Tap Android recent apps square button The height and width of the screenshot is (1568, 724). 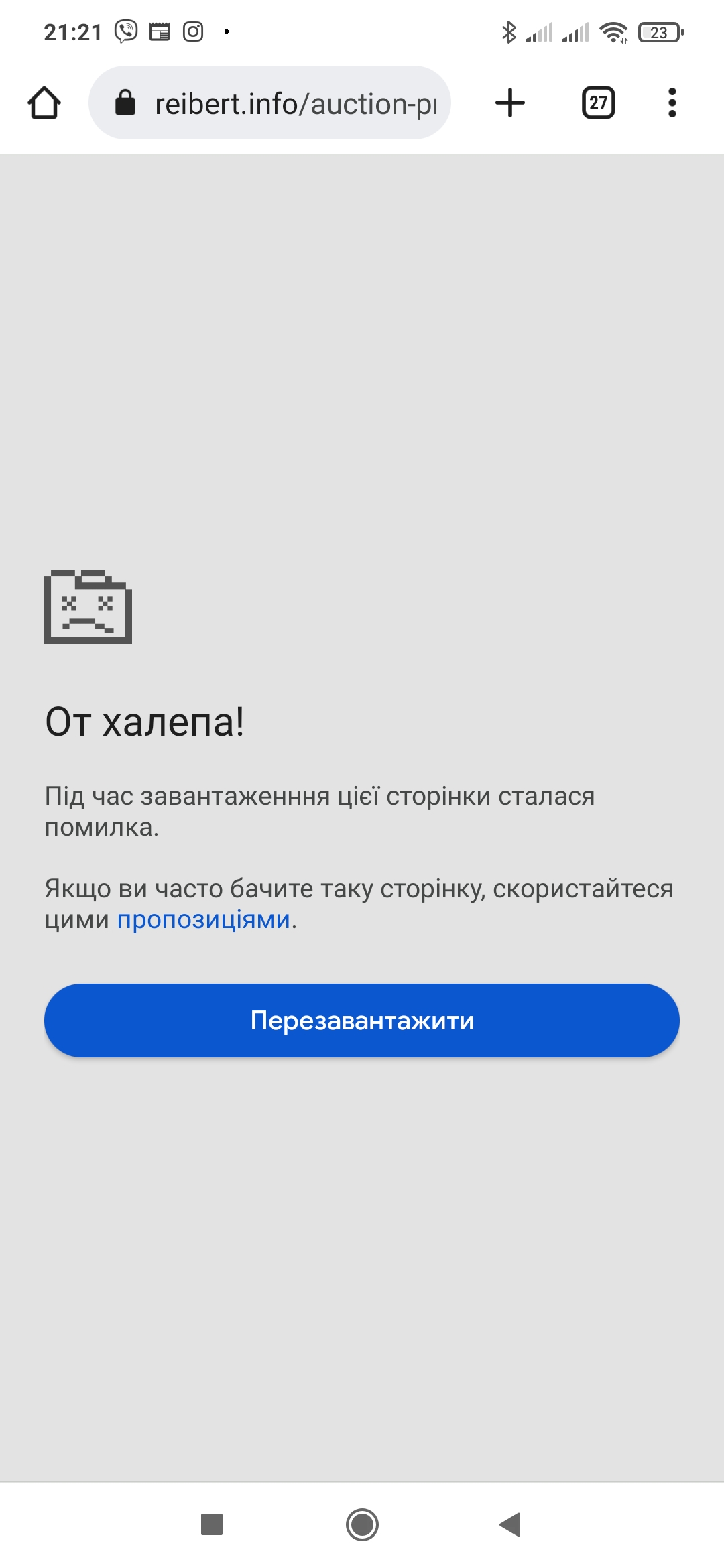click(x=212, y=1524)
